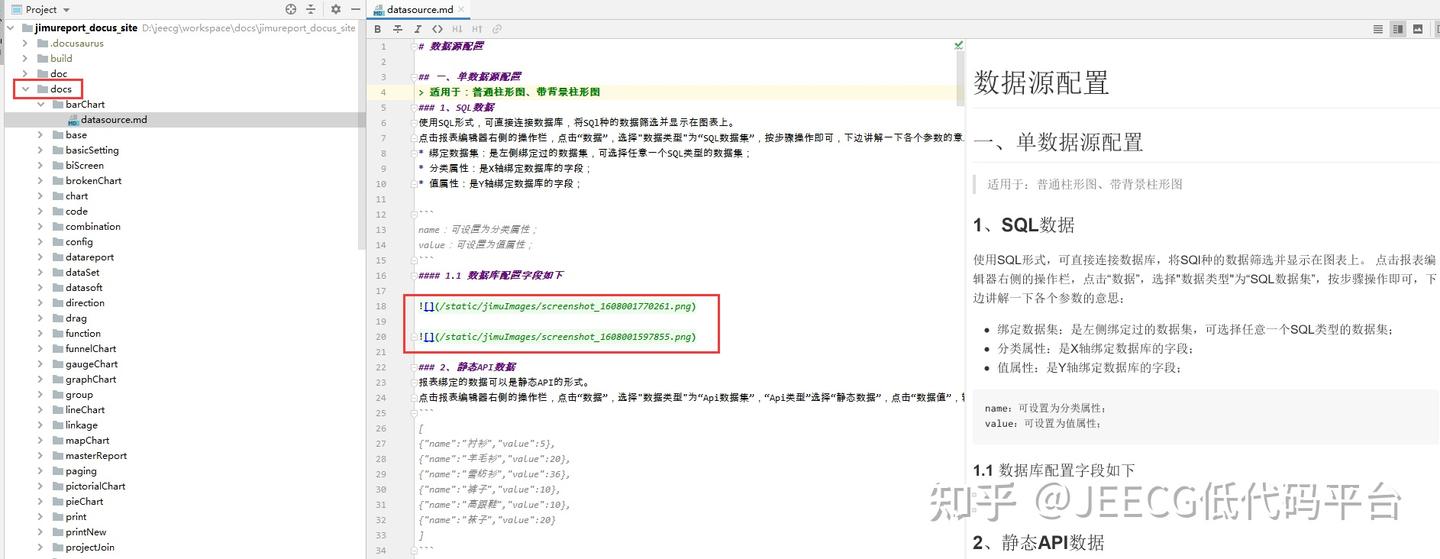This screenshot has width=1440, height=559.
Task: Apply strikethrough formatting in markdown toolbar
Action: click(x=398, y=29)
